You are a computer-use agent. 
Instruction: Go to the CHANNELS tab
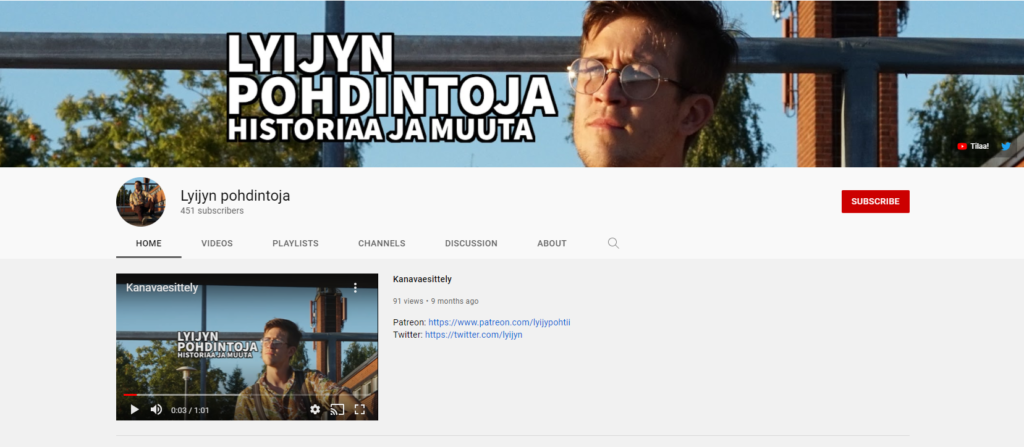tap(381, 243)
